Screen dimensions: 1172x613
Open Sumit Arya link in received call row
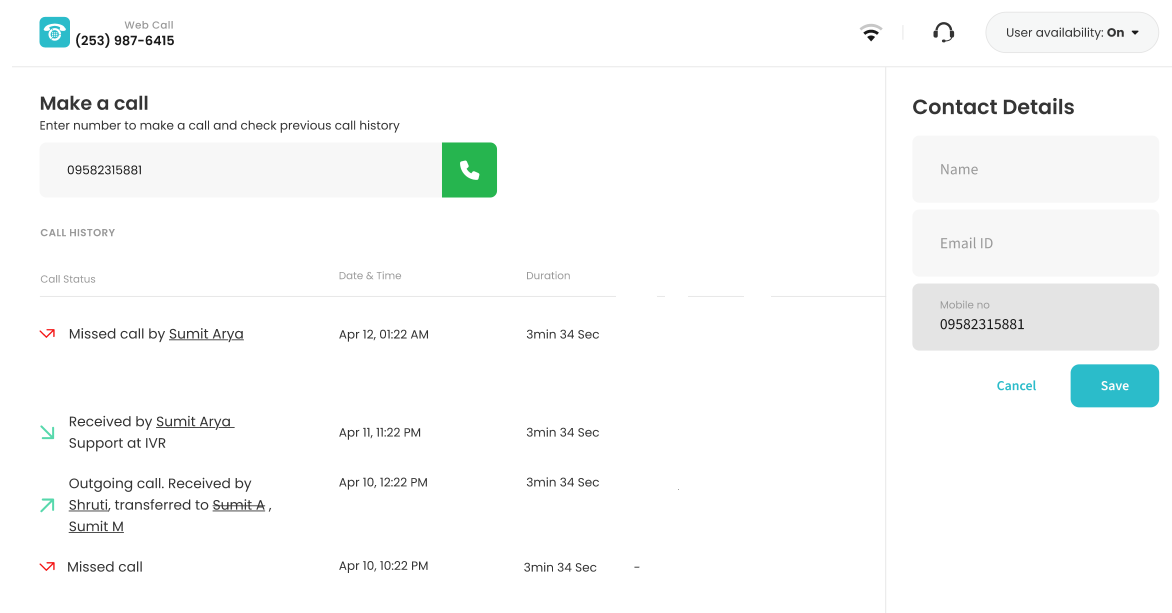[x=194, y=422]
